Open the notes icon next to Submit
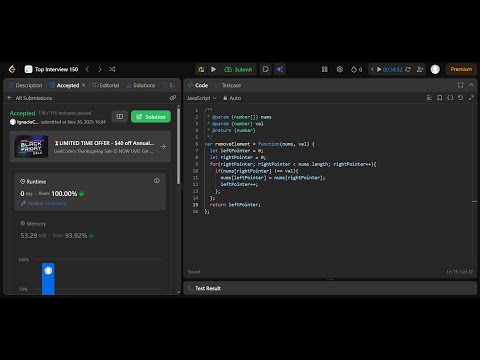The width and height of the screenshot is (480, 360). coord(266,69)
